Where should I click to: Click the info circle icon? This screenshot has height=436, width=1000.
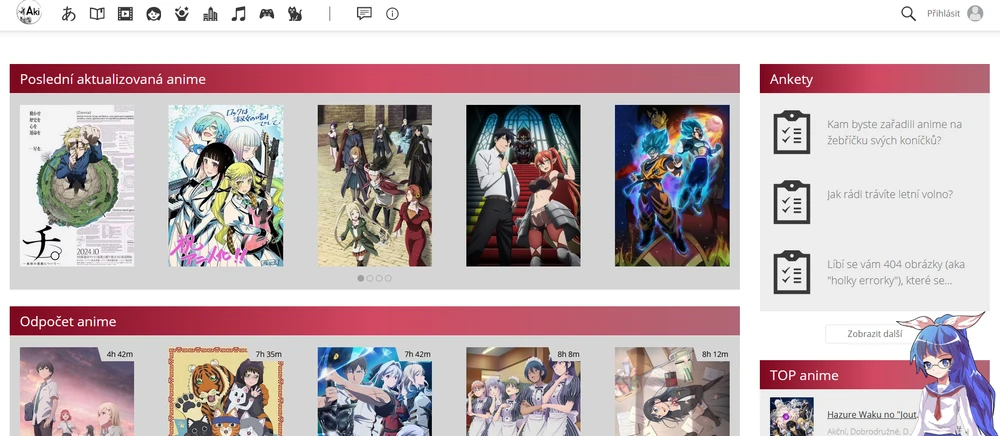pyautogui.click(x=392, y=14)
